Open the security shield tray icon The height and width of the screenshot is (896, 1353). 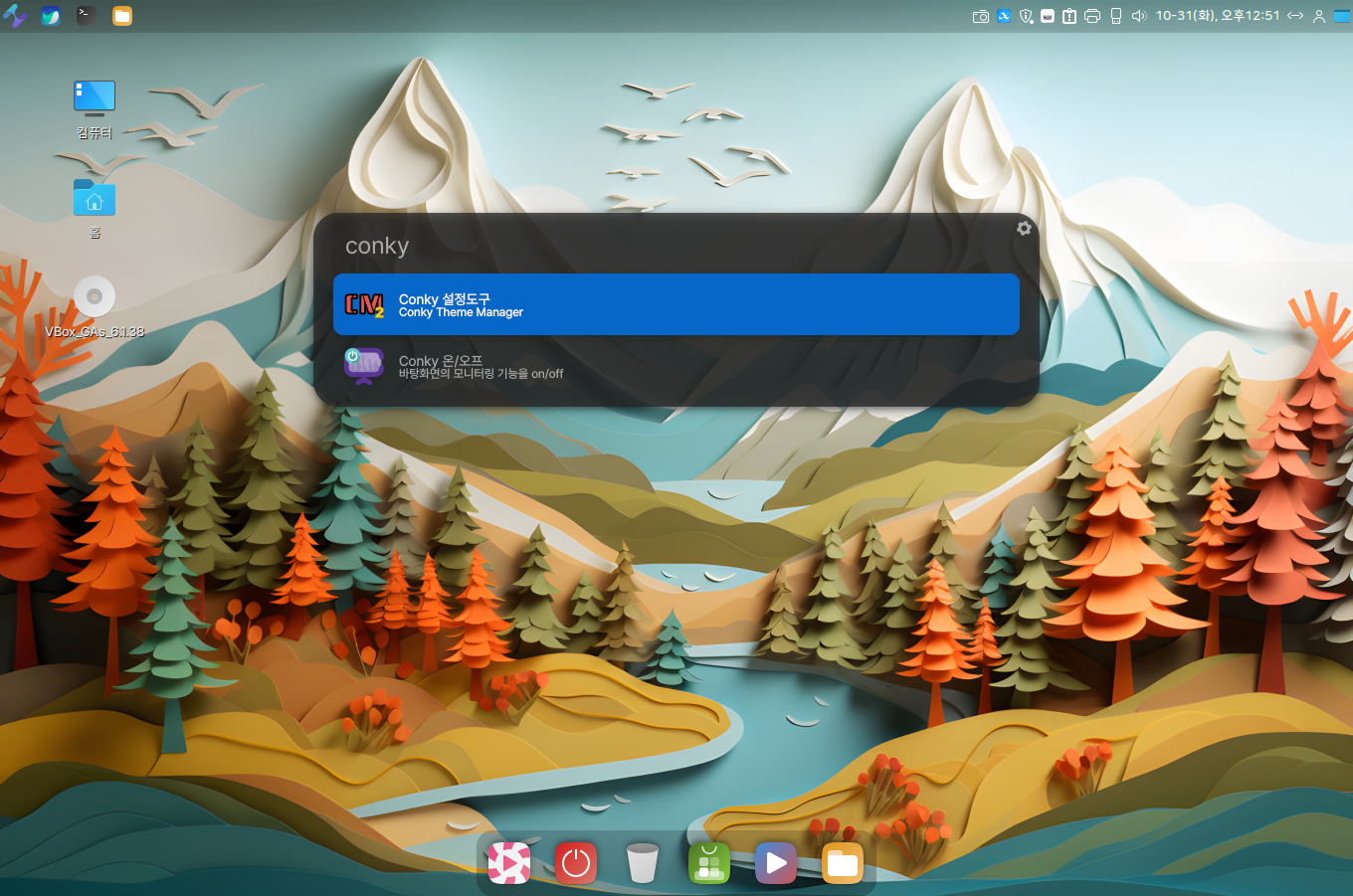(1026, 16)
